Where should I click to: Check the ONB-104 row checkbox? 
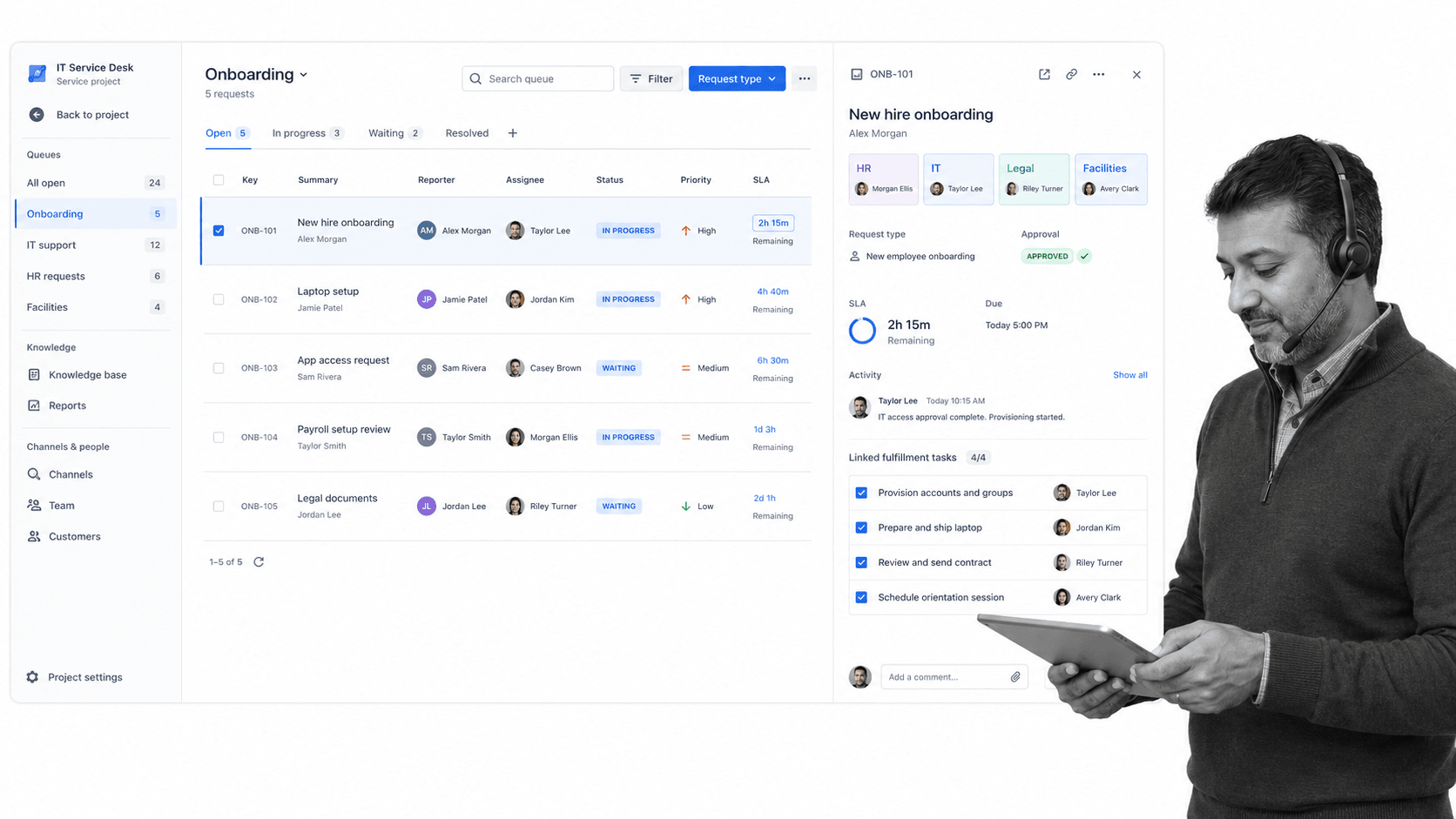[x=219, y=438]
